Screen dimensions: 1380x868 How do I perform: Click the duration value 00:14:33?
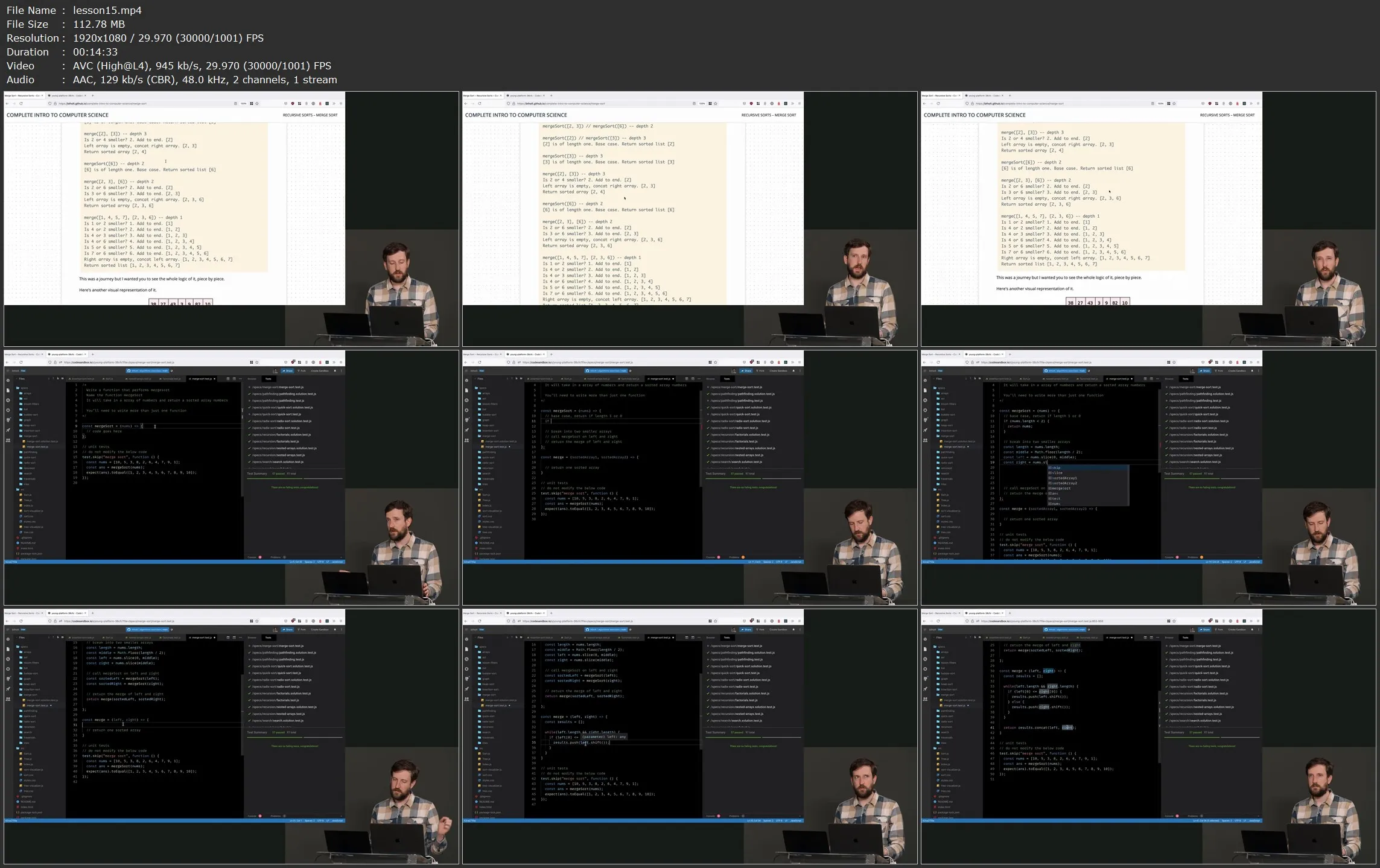[x=95, y=52]
